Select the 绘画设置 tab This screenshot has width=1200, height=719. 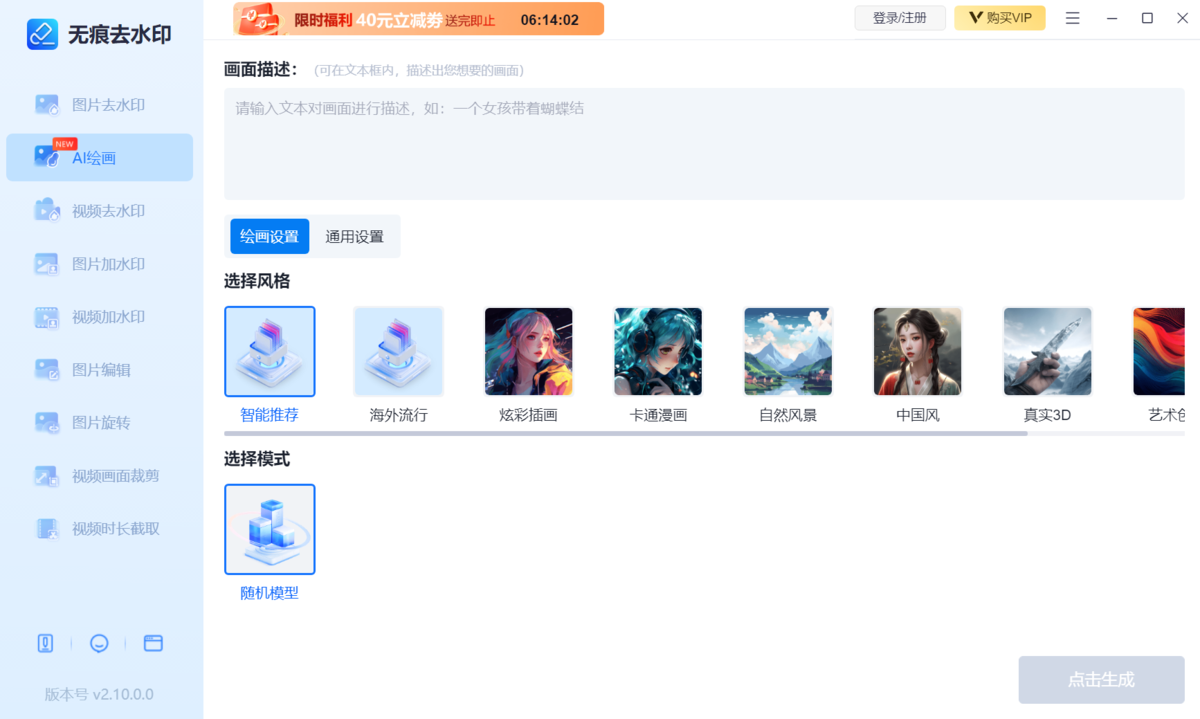[269, 236]
